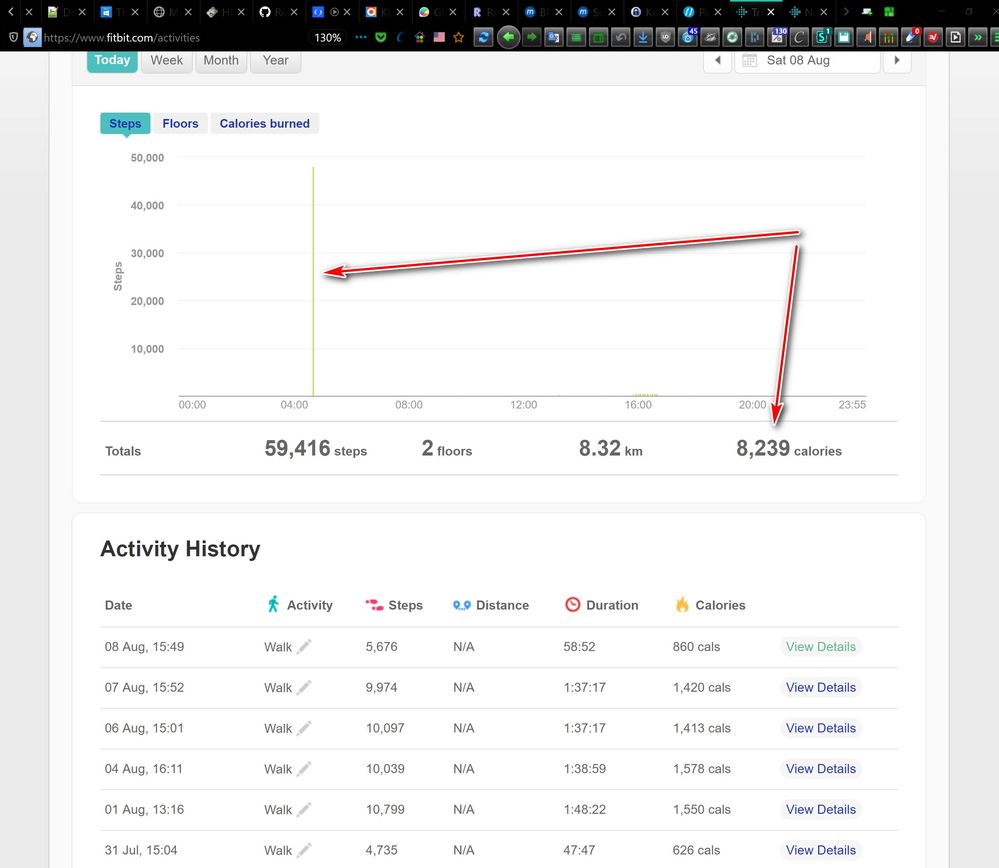Image resolution: width=999 pixels, height=868 pixels.
Task: Click the teal floppy disk save icon
Action: (x=844, y=38)
